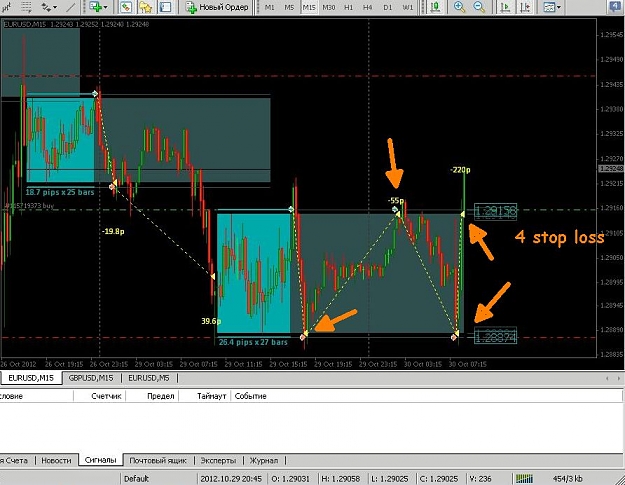The height and width of the screenshot is (485, 625).
Task: Click the O: 1.29031 status value
Action: point(292,479)
